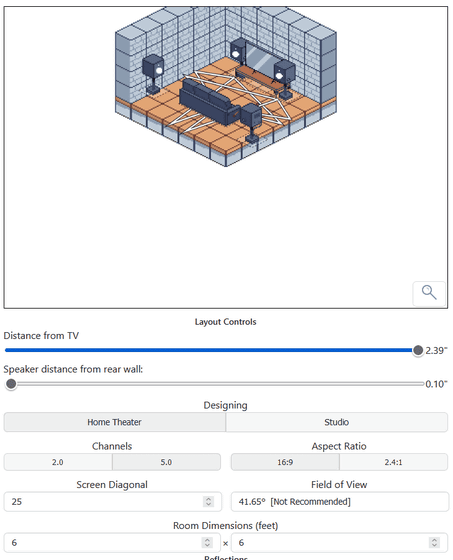The width and height of the screenshot is (453, 560).
Task: Click the TV screen in the diagram
Action: pos(262,59)
